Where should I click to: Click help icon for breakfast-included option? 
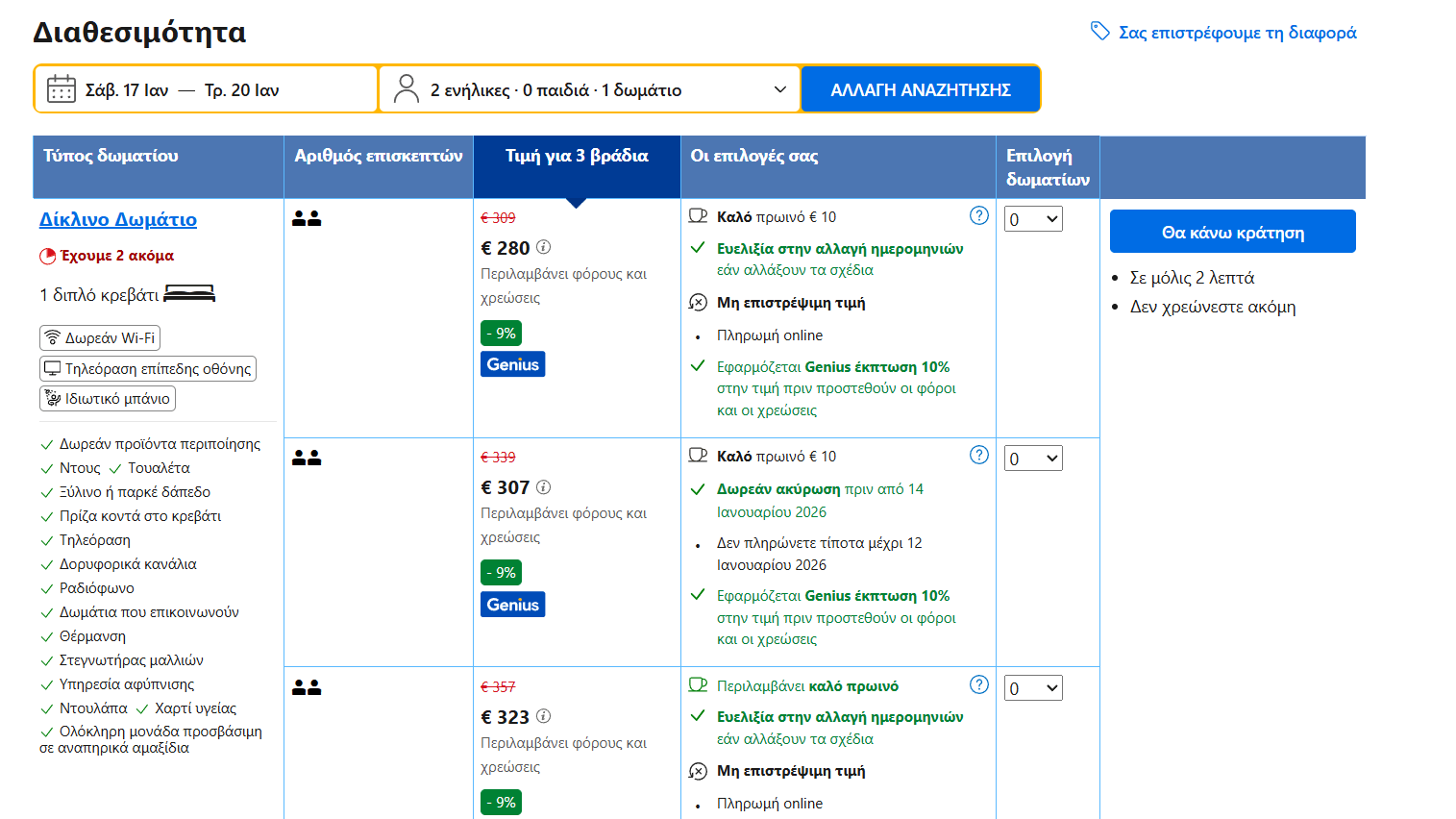click(978, 684)
